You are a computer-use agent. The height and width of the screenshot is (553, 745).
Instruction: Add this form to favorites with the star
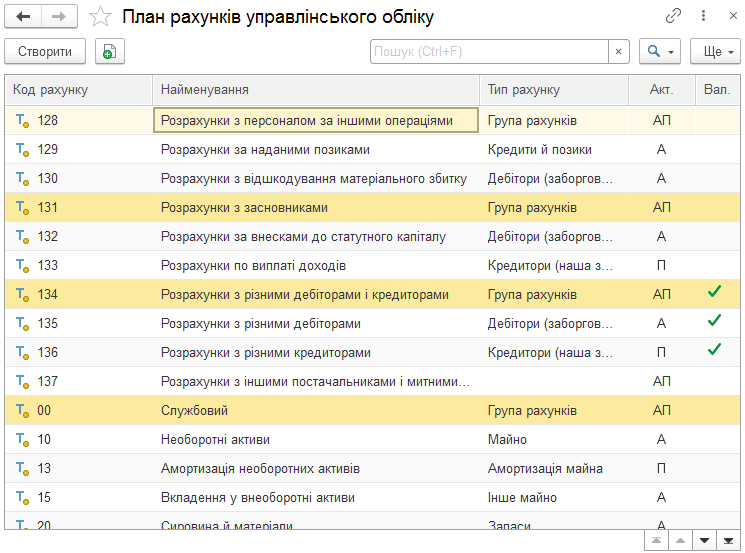click(100, 17)
